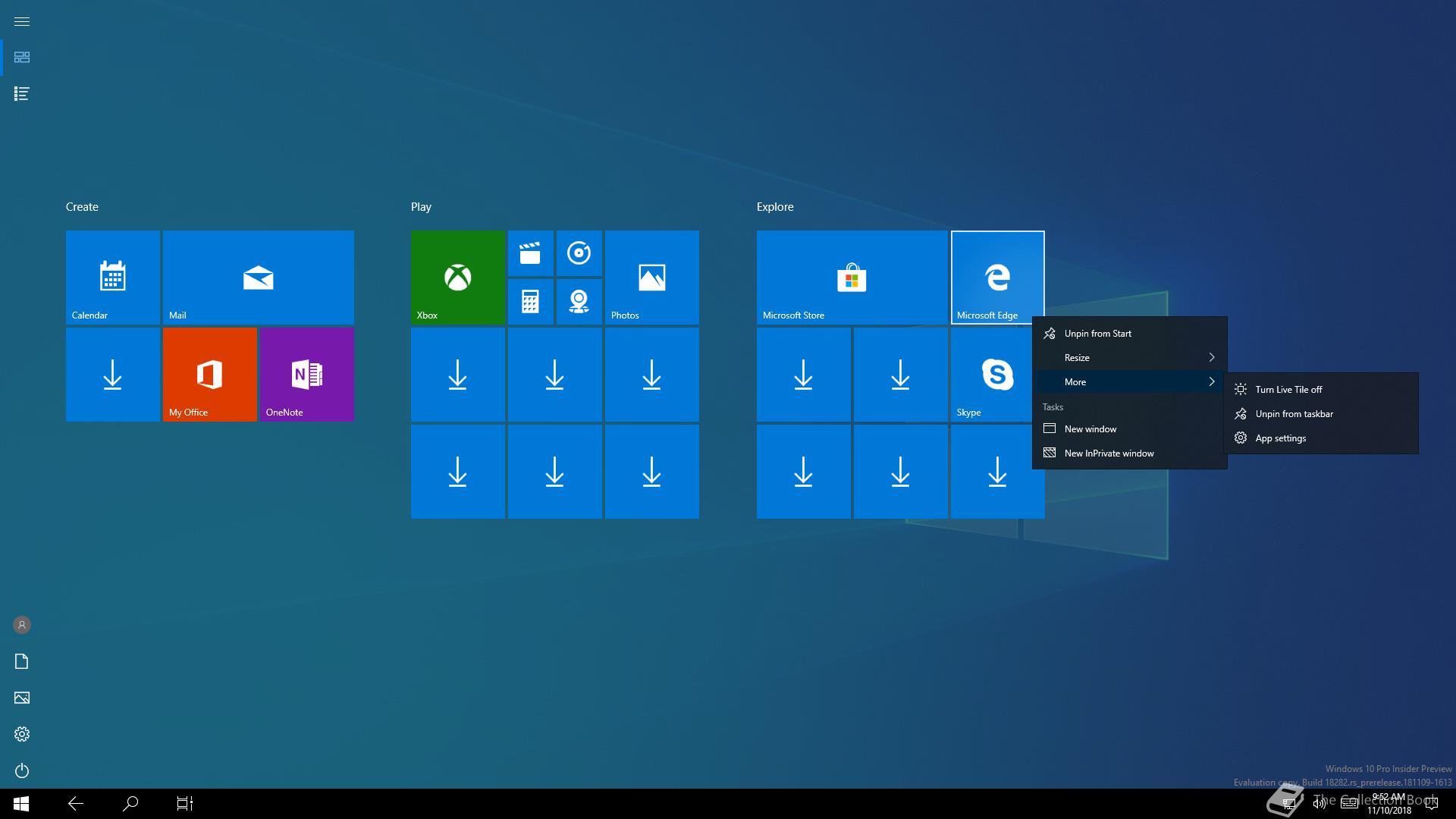Launch the My Office tile
The image size is (1456, 819).
210,375
